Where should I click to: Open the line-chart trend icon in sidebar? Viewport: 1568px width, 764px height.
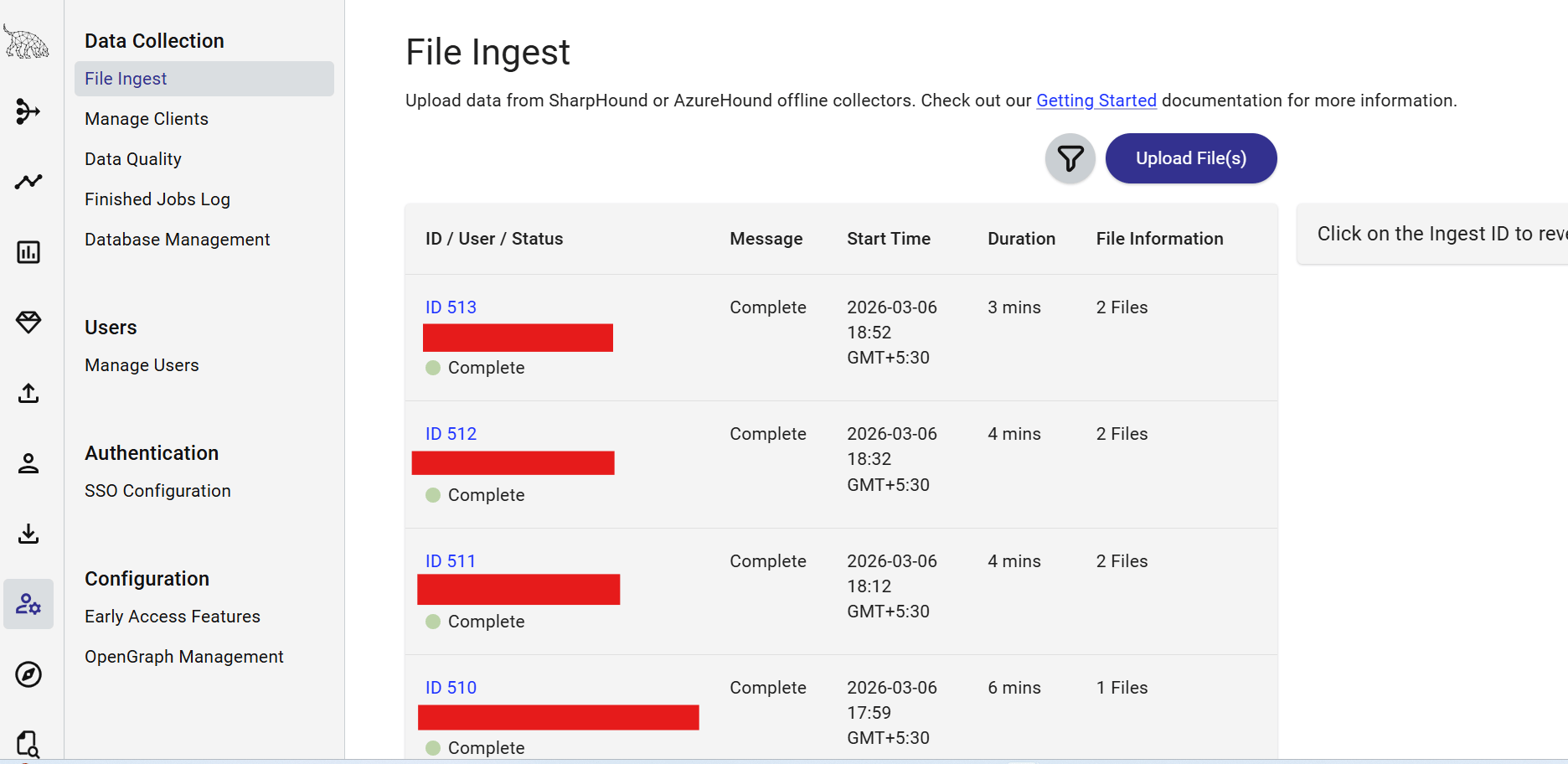point(28,182)
